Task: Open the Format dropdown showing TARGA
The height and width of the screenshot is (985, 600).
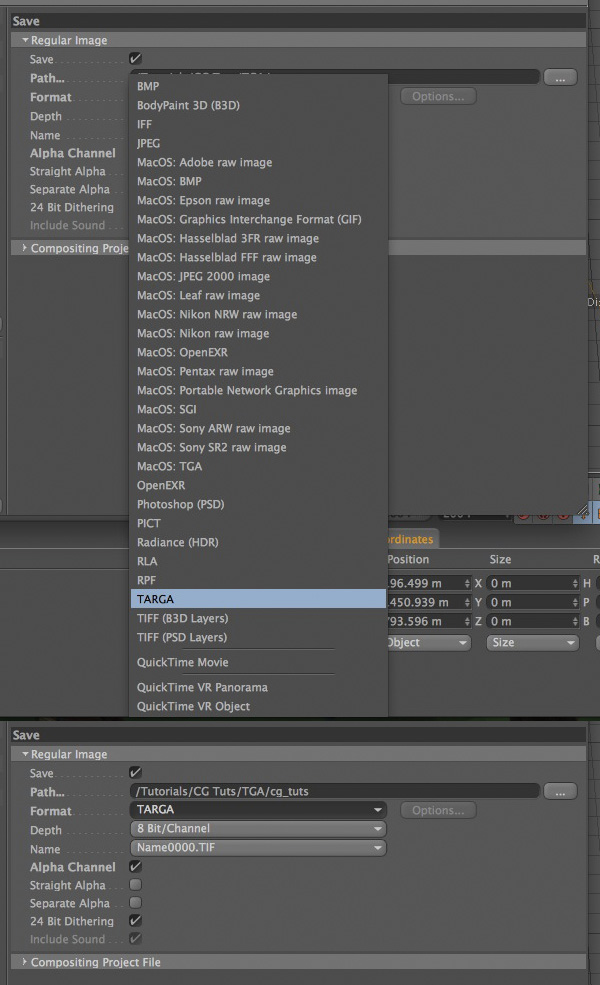Action: 258,810
